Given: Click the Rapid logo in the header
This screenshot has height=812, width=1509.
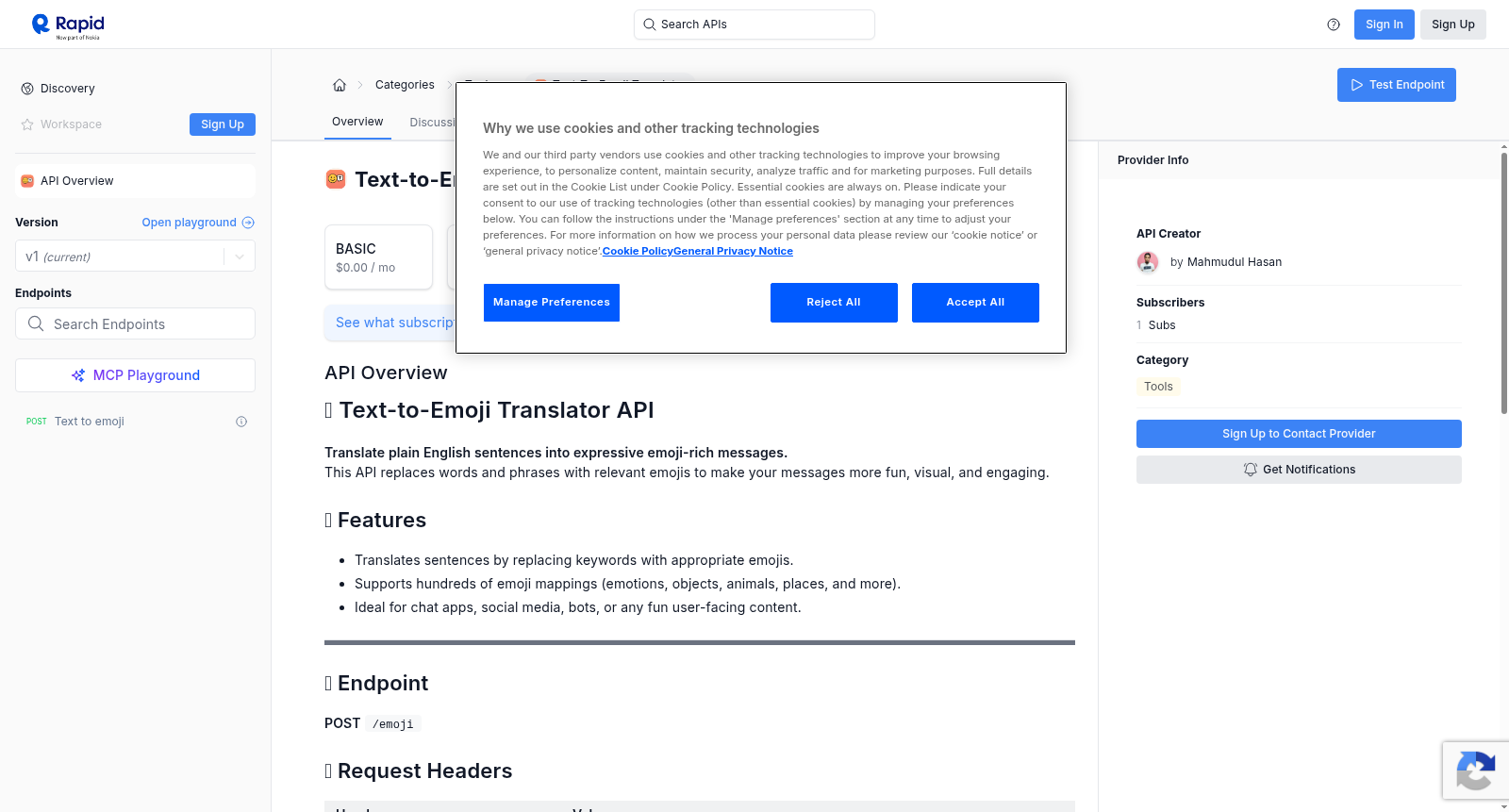Looking at the screenshot, I should point(68,25).
